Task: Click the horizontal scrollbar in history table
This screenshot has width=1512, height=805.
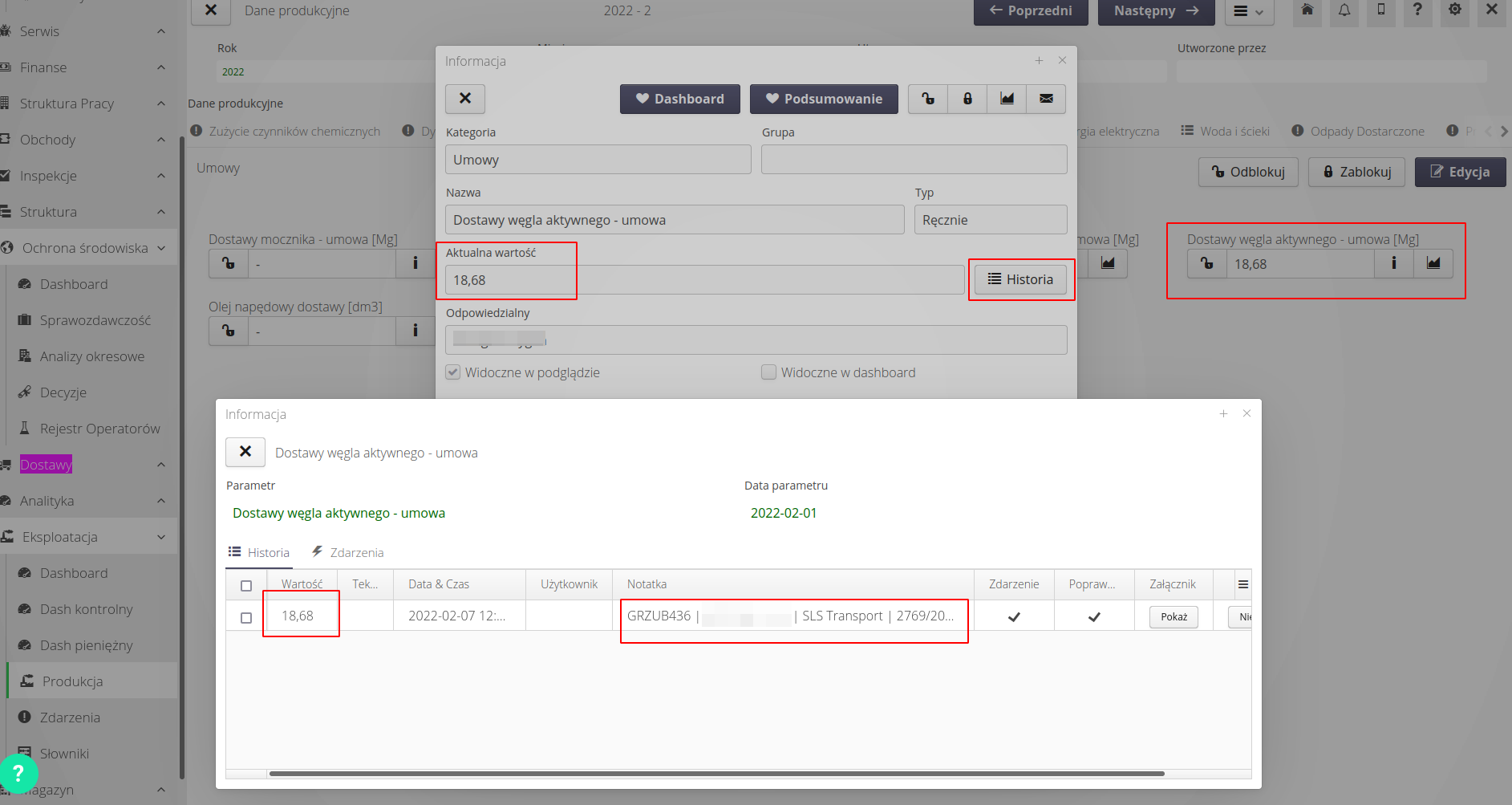Action: [715, 774]
